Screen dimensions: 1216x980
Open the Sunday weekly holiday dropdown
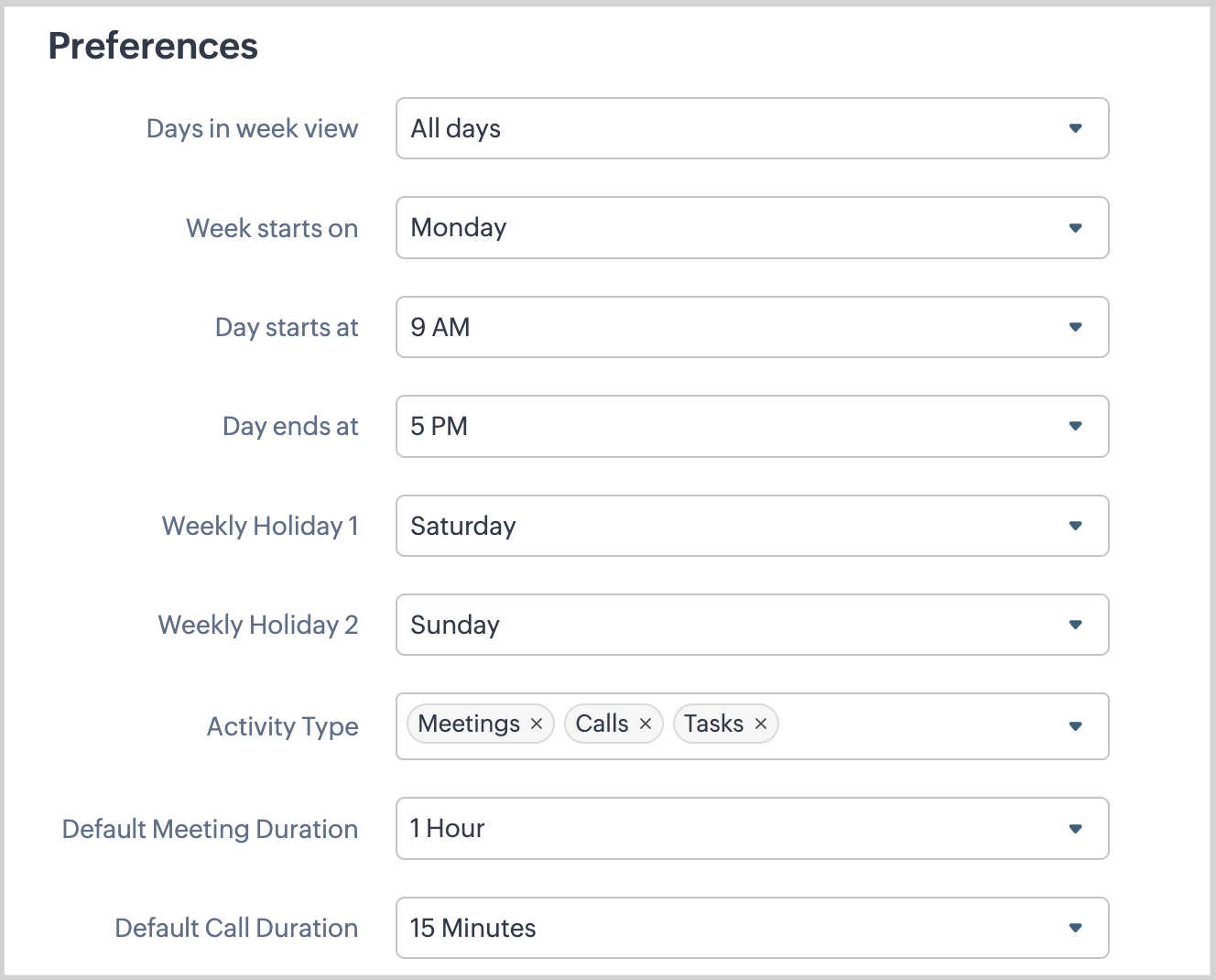tap(733, 625)
